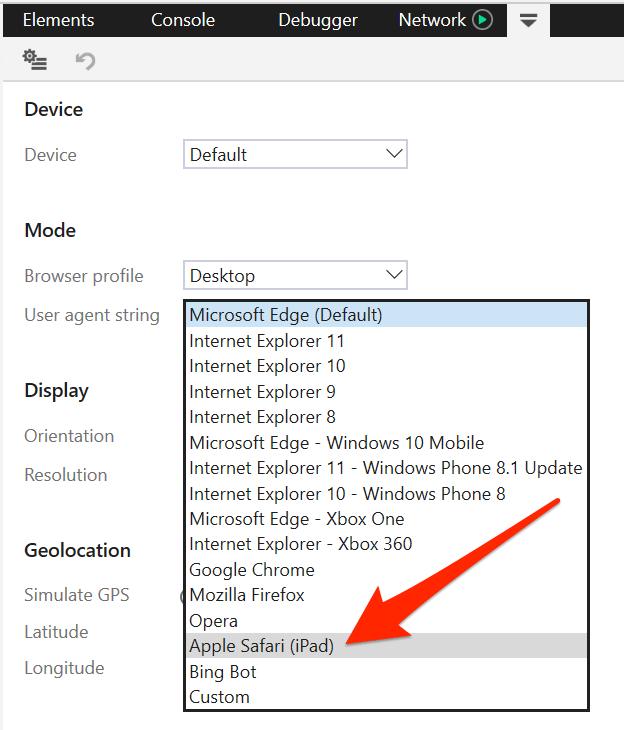
Task: Choose Microsoft Edge (Default) option
Action: click(x=286, y=315)
